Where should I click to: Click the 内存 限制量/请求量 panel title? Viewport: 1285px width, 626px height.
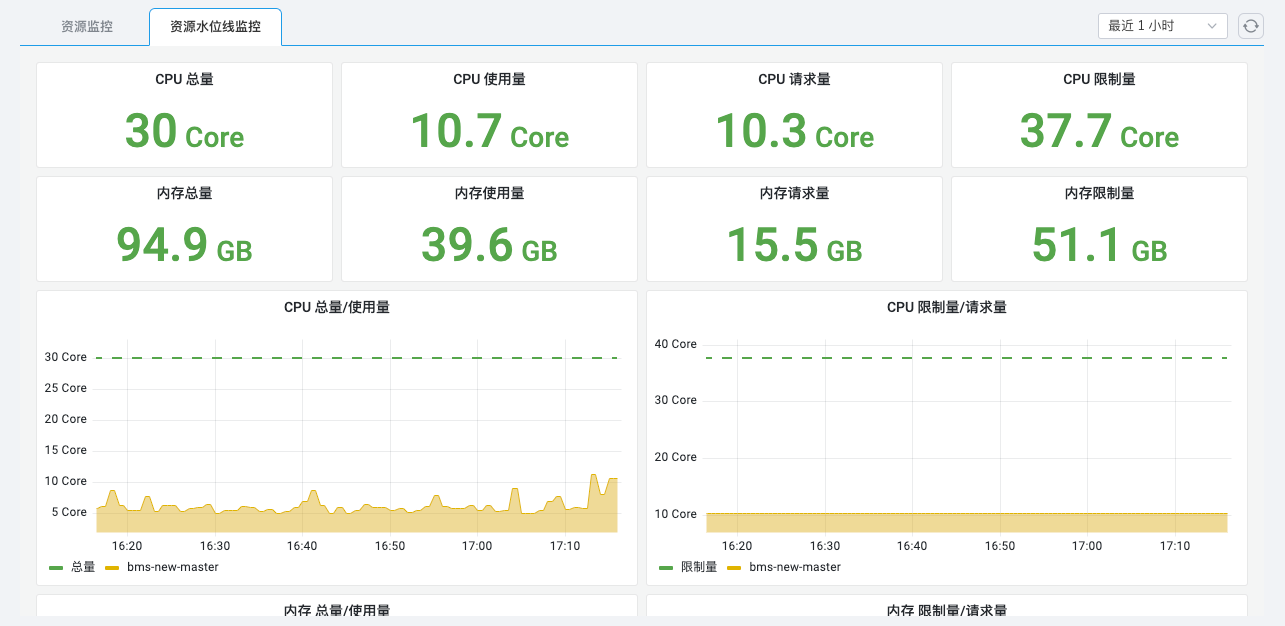[946, 610]
